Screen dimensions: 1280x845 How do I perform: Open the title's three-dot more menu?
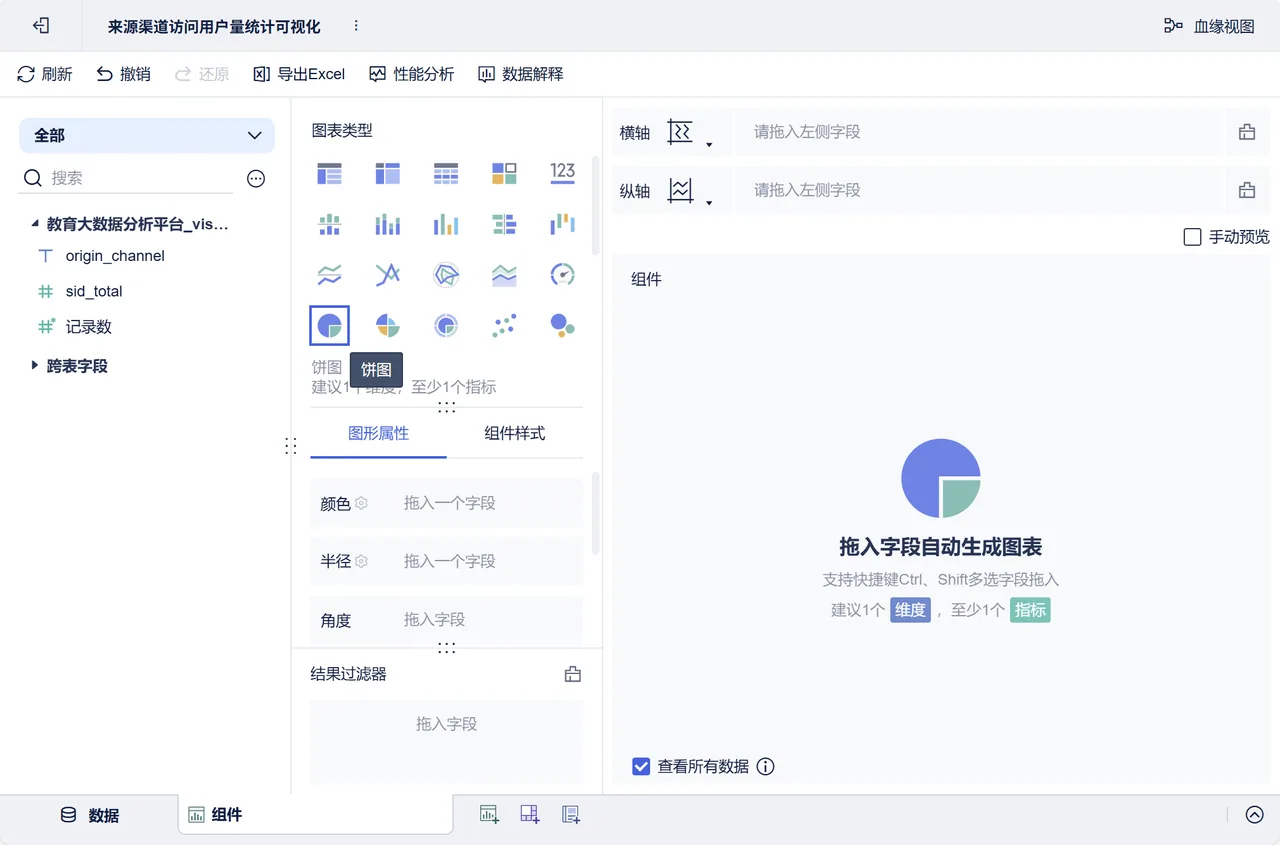click(356, 26)
